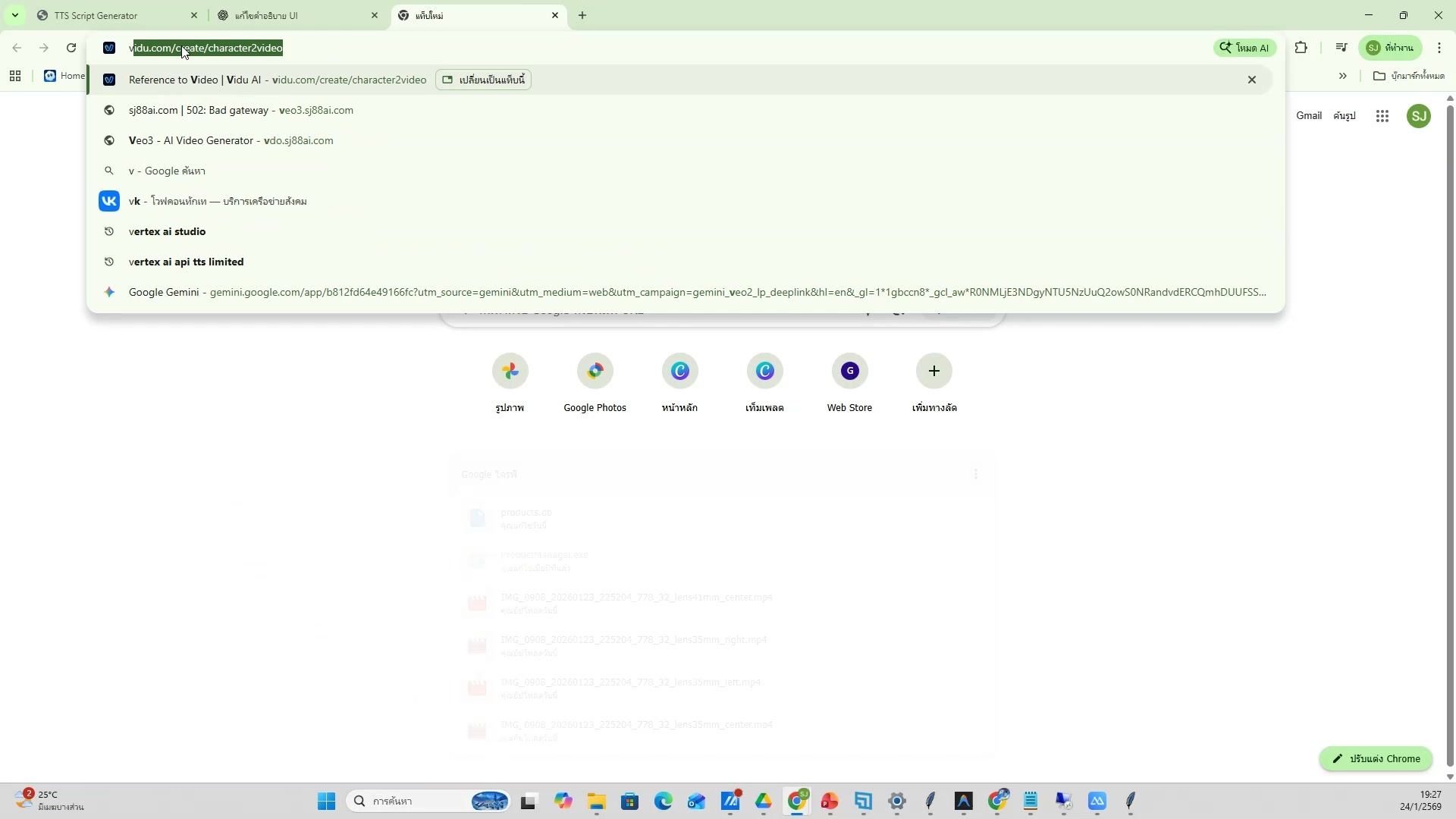The width and height of the screenshot is (1456, 819).
Task: Open the Chrome three-dot menu
Action: [1439, 47]
